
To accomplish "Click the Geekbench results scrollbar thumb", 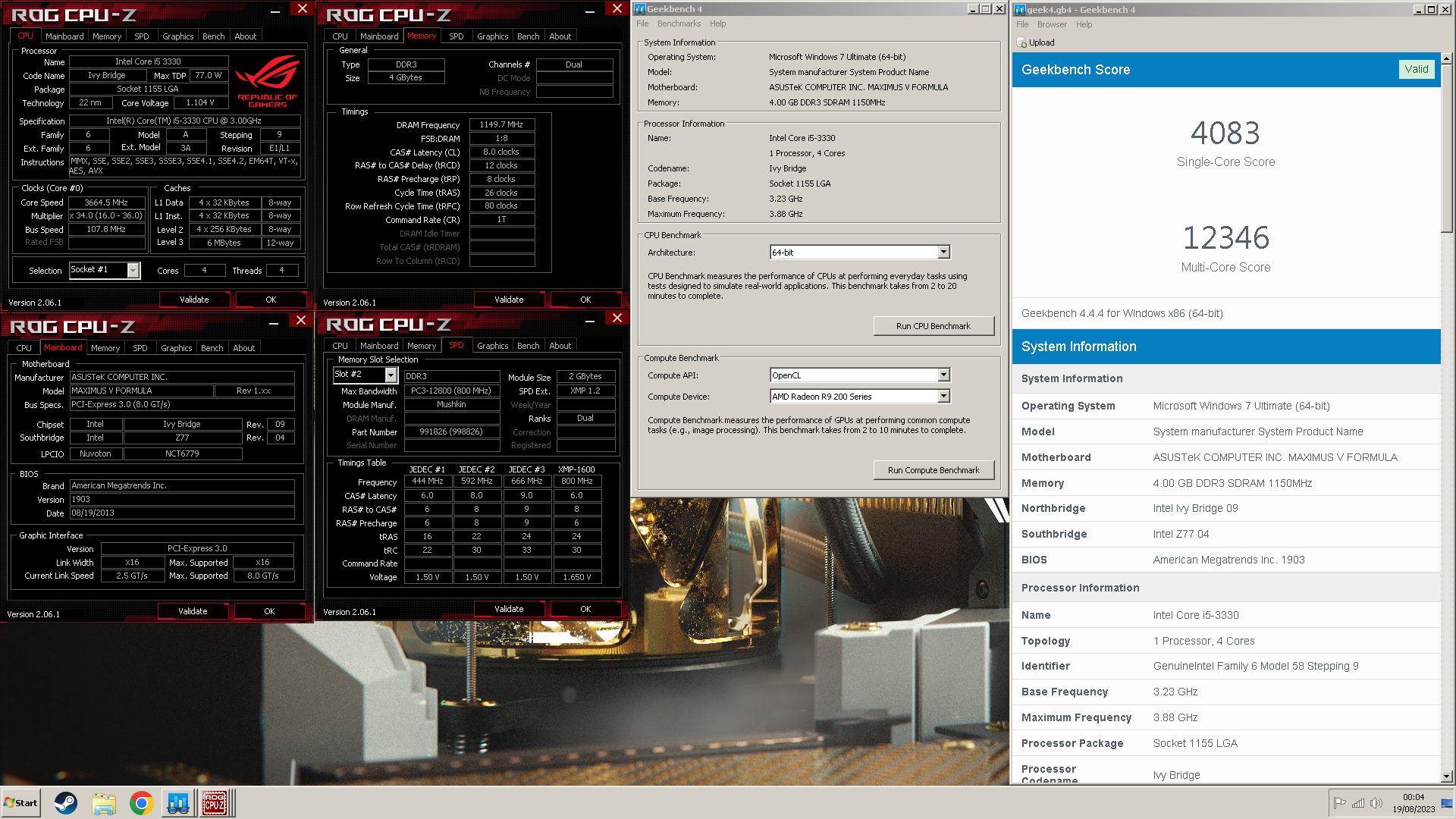I will tap(1446, 149).
